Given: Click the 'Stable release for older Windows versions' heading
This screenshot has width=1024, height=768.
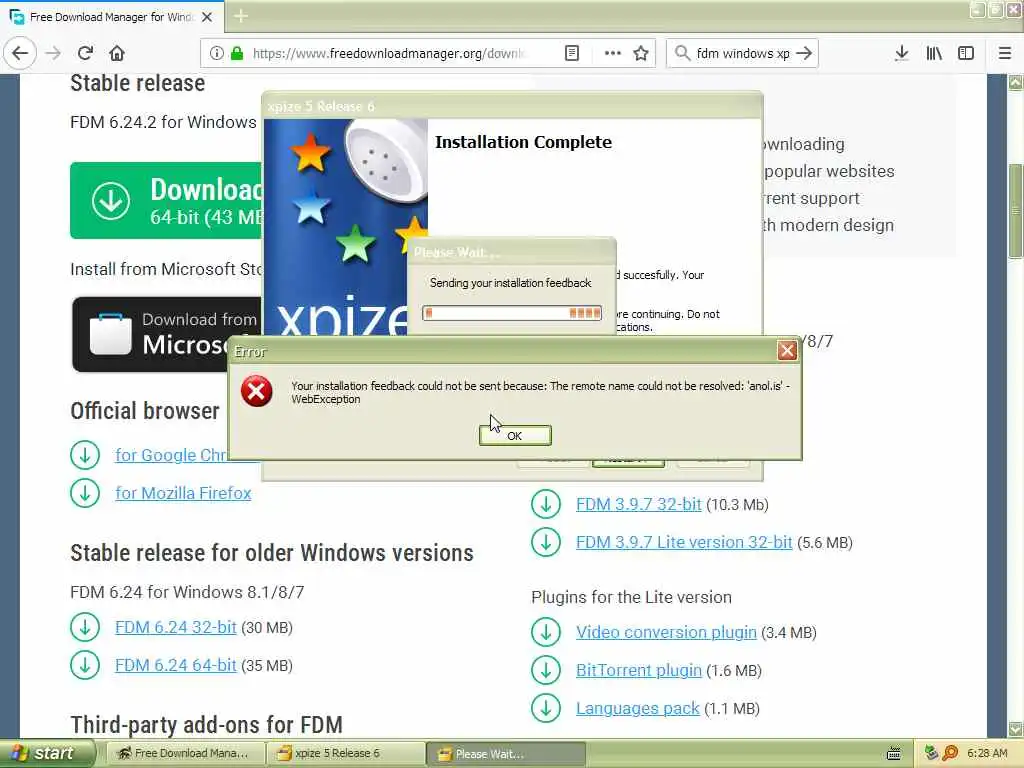Looking at the screenshot, I should (272, 553).
